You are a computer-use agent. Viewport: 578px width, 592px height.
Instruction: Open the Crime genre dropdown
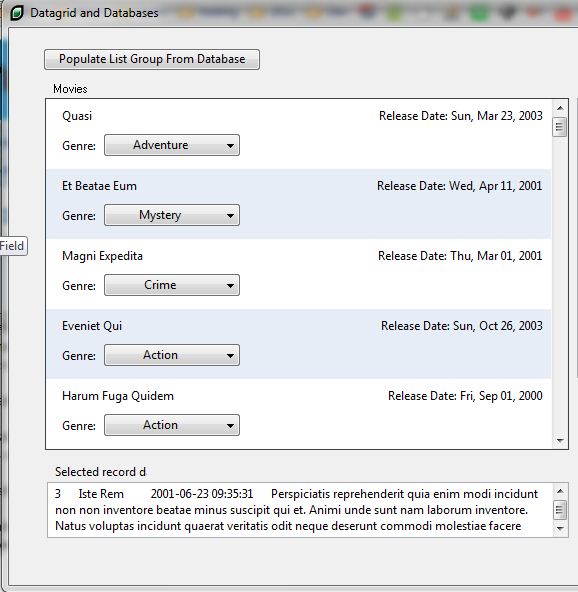[172, 285]
